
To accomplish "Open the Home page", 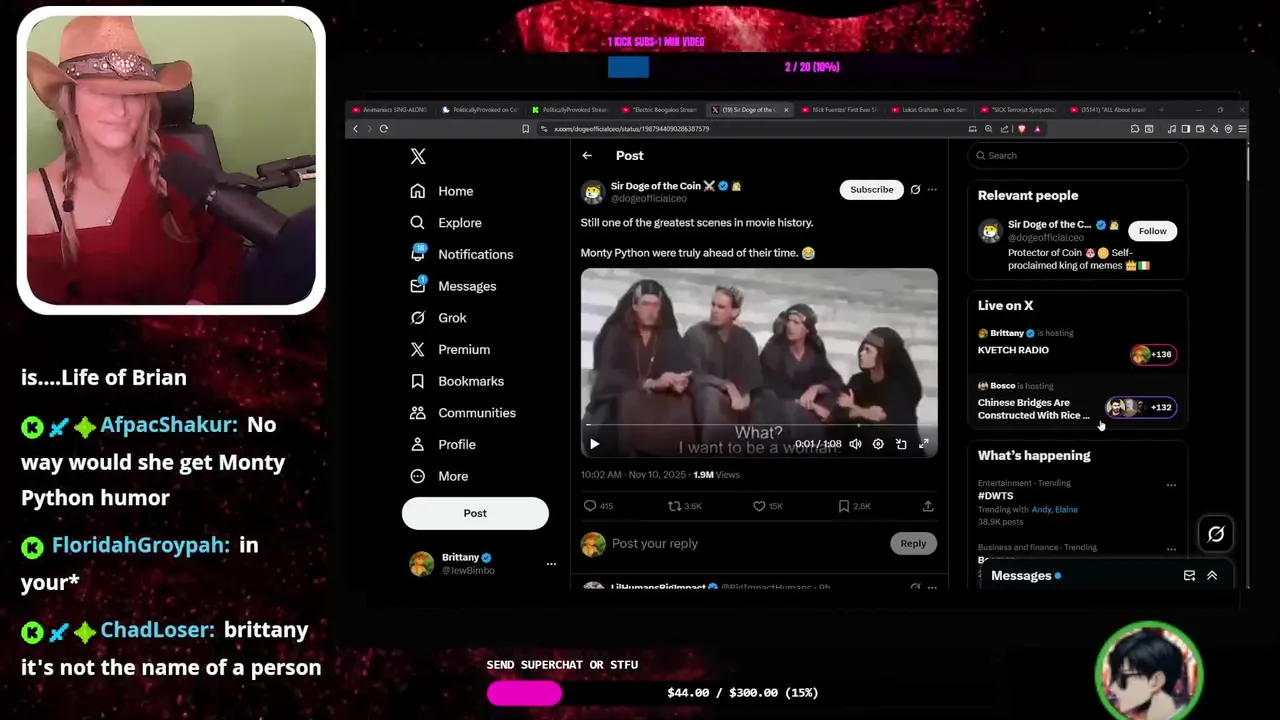I will pos(442,191).
